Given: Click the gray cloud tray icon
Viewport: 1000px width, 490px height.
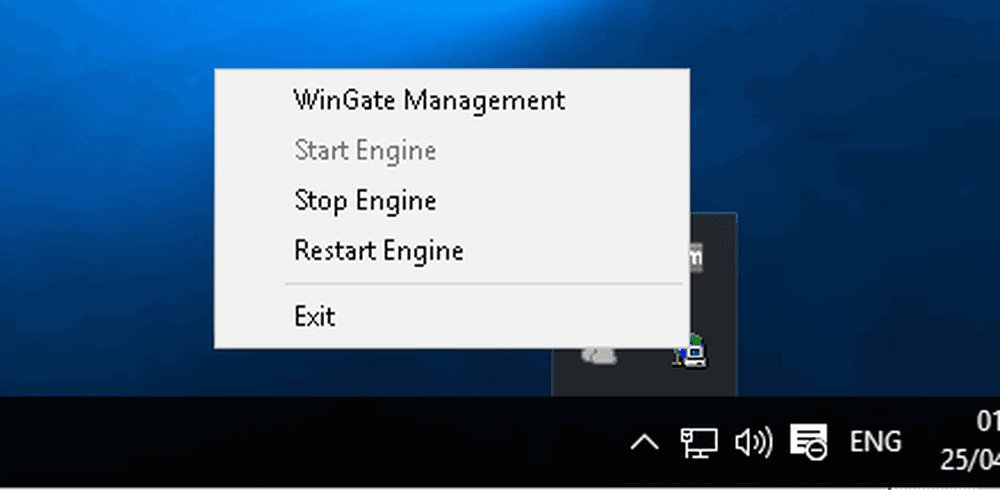Looking at the screenshot, I should point(599,354).
